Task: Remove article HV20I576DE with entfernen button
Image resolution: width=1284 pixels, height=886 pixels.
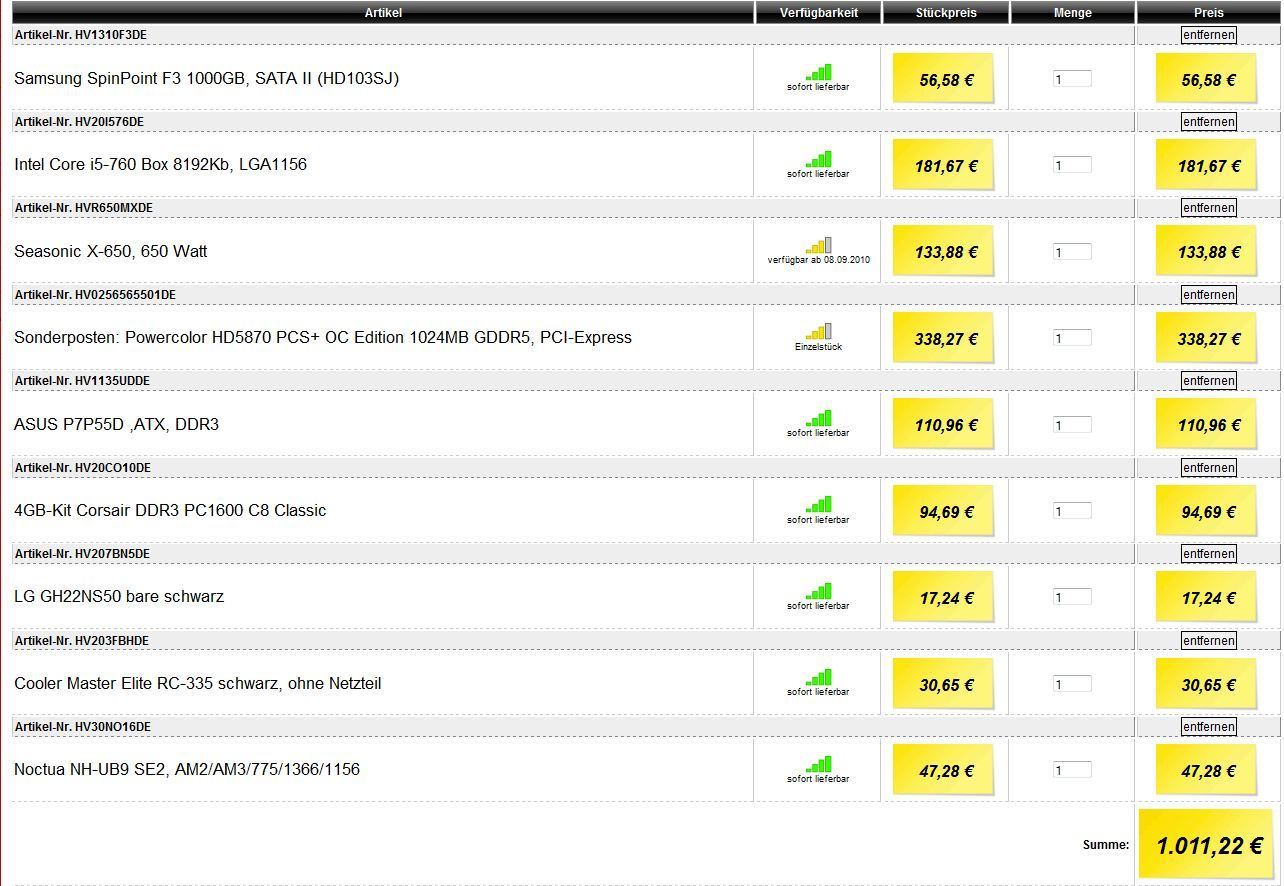Action: [1208, 121]
